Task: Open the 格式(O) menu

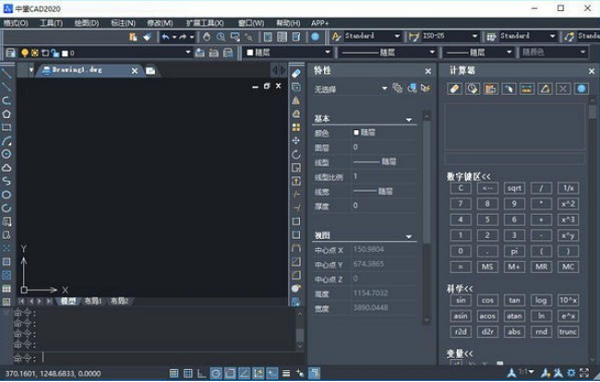Action: 16,23
